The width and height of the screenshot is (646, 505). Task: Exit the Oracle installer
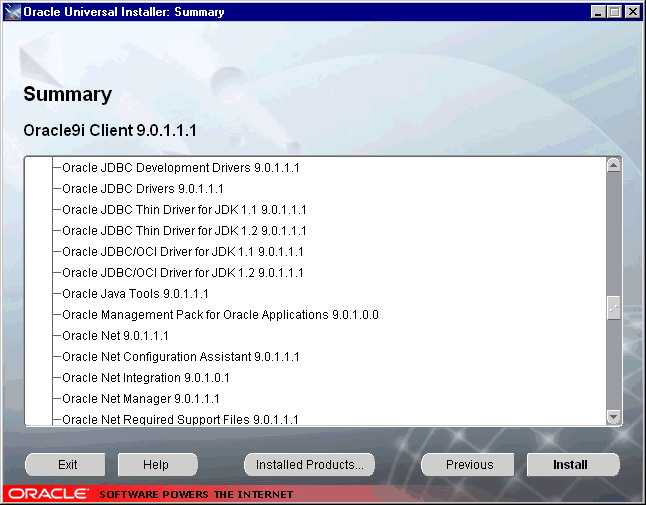65,465
